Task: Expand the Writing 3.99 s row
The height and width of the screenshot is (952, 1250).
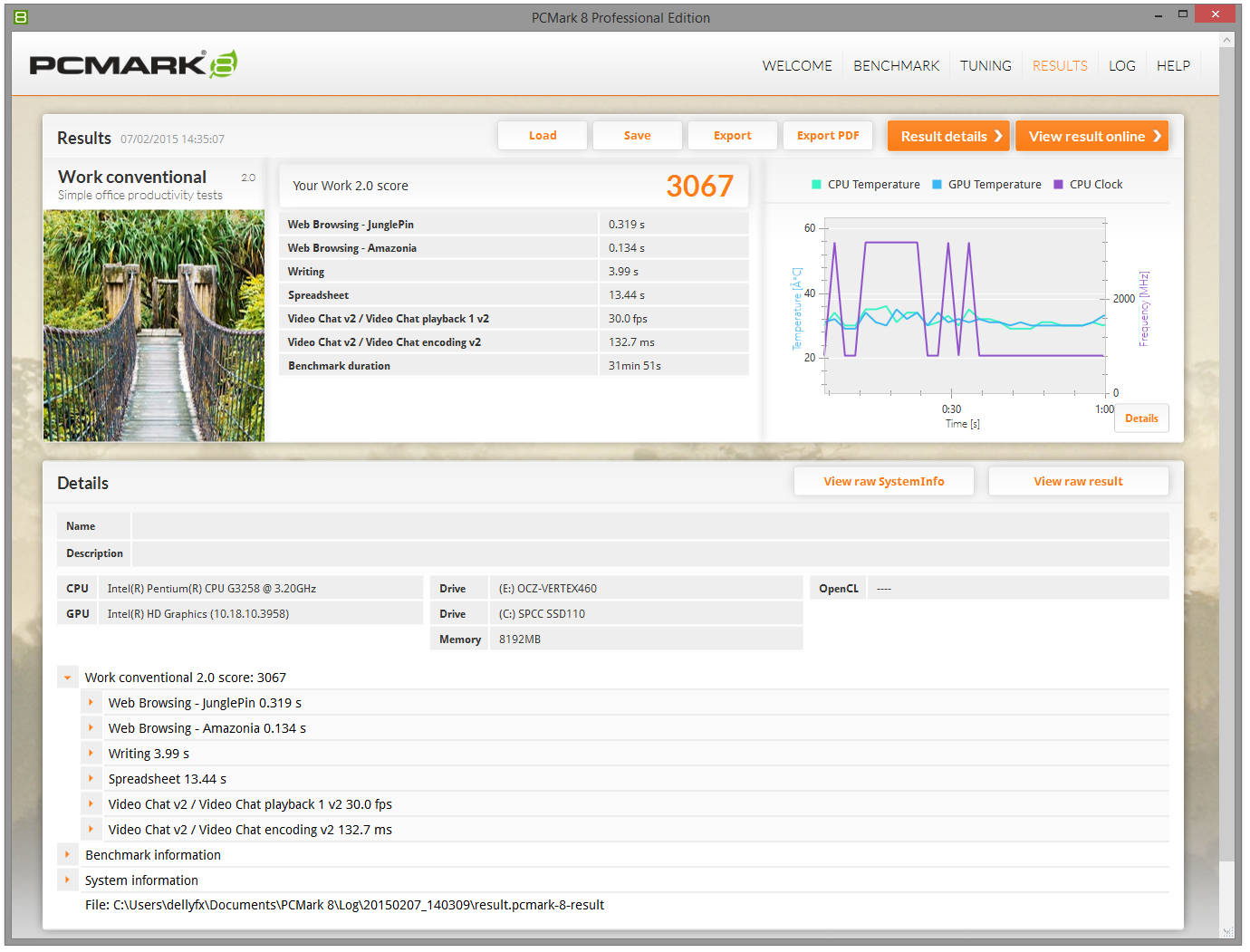Action: tap(91, 754)
